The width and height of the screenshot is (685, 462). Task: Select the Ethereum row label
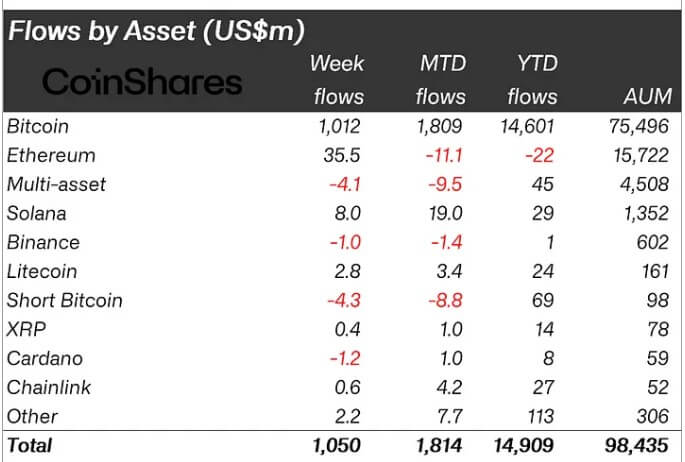tap(51, 155)
